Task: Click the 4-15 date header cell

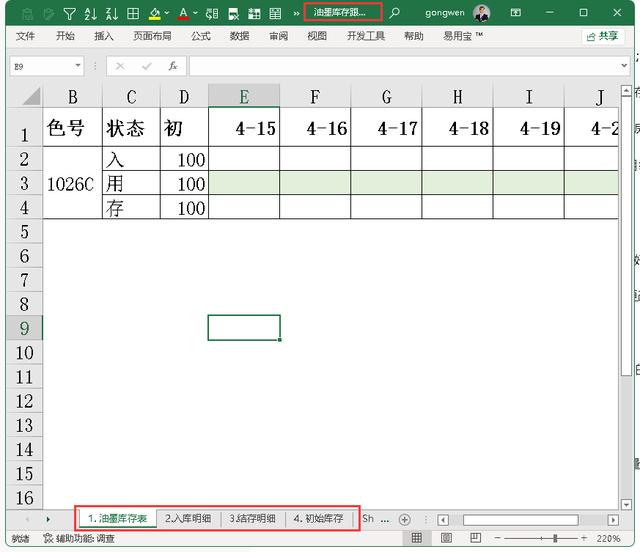Action: click(x=244, y=127)
